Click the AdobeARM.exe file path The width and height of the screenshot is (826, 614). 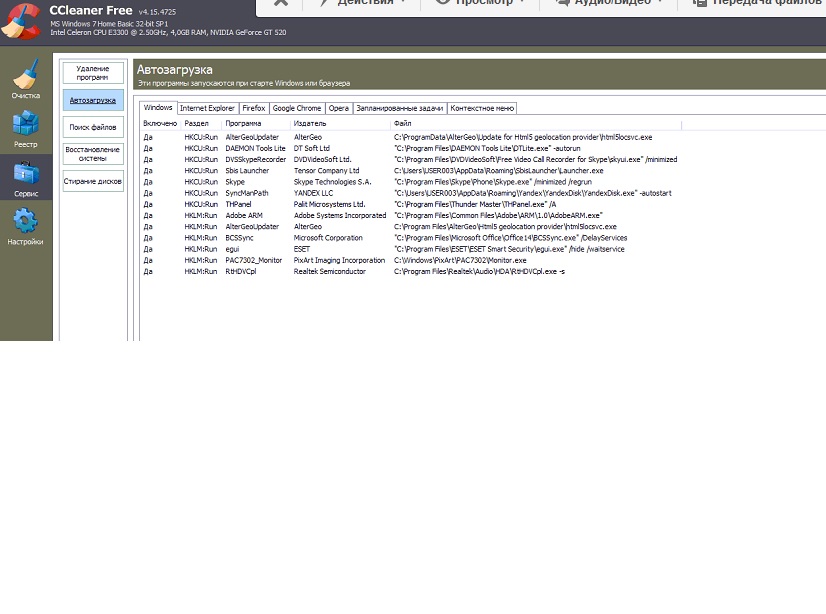tap(498, 215)
